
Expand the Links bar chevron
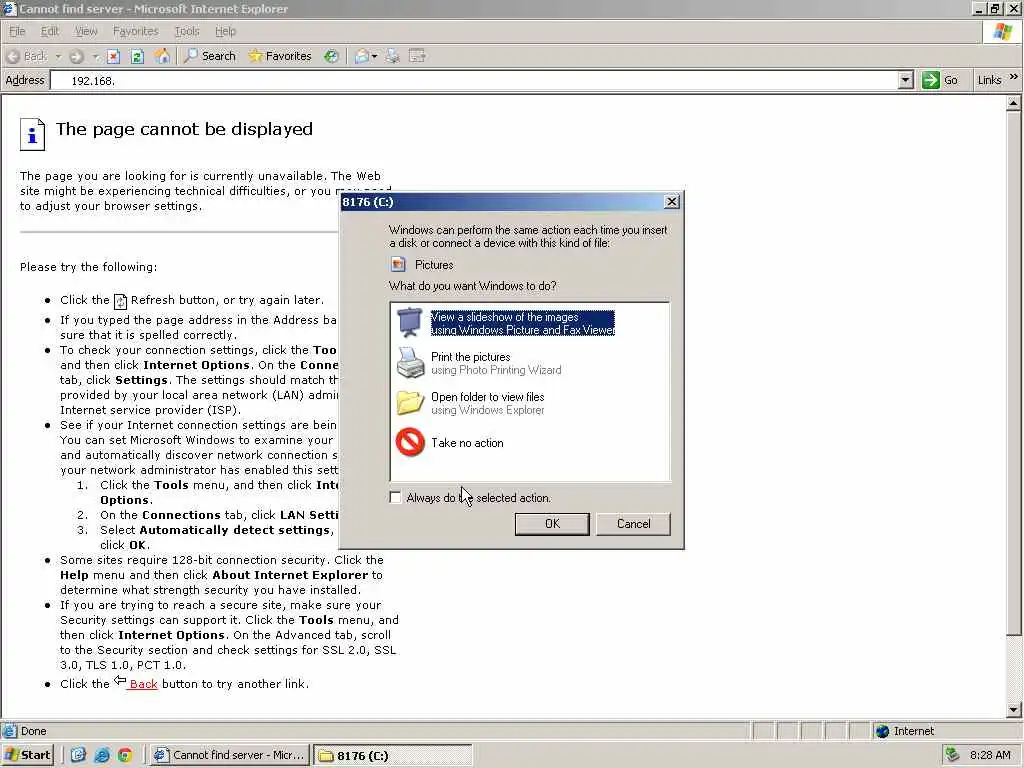(1013, 77)
